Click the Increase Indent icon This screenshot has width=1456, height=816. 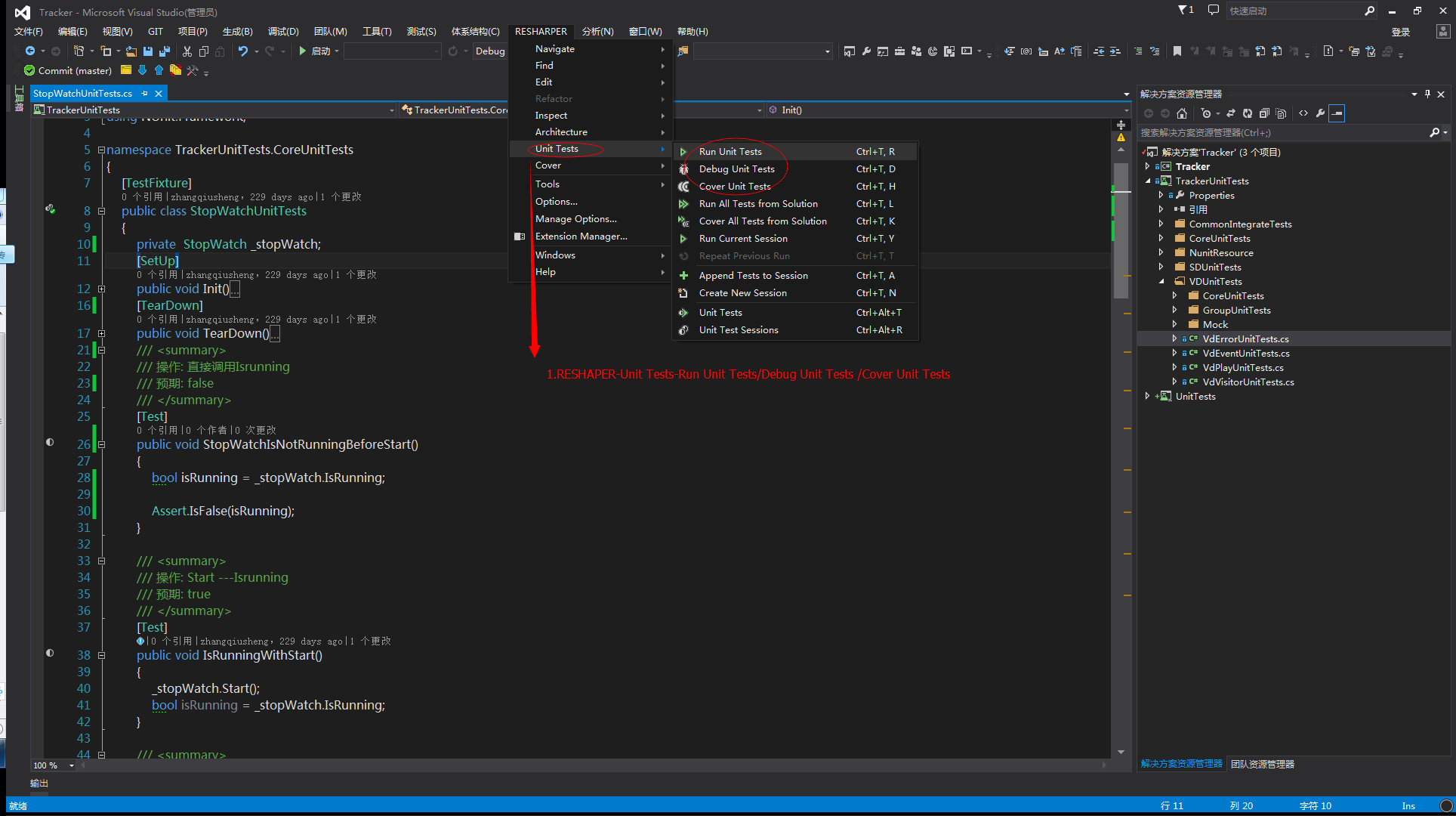pos(1115,51)
